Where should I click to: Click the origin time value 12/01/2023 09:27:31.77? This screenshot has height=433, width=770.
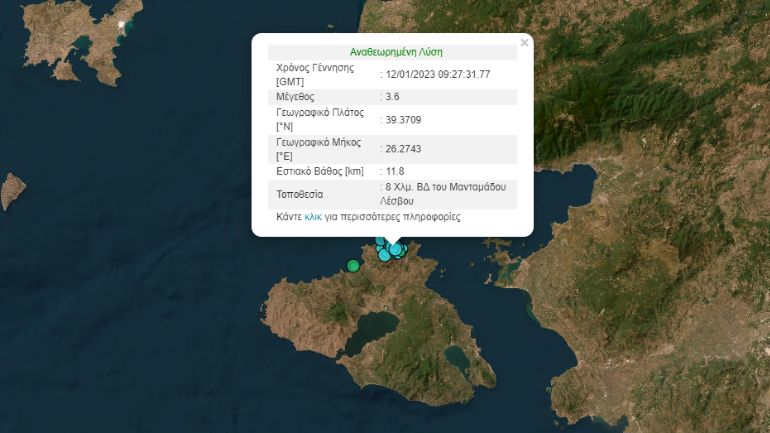(x=438, y=74)
